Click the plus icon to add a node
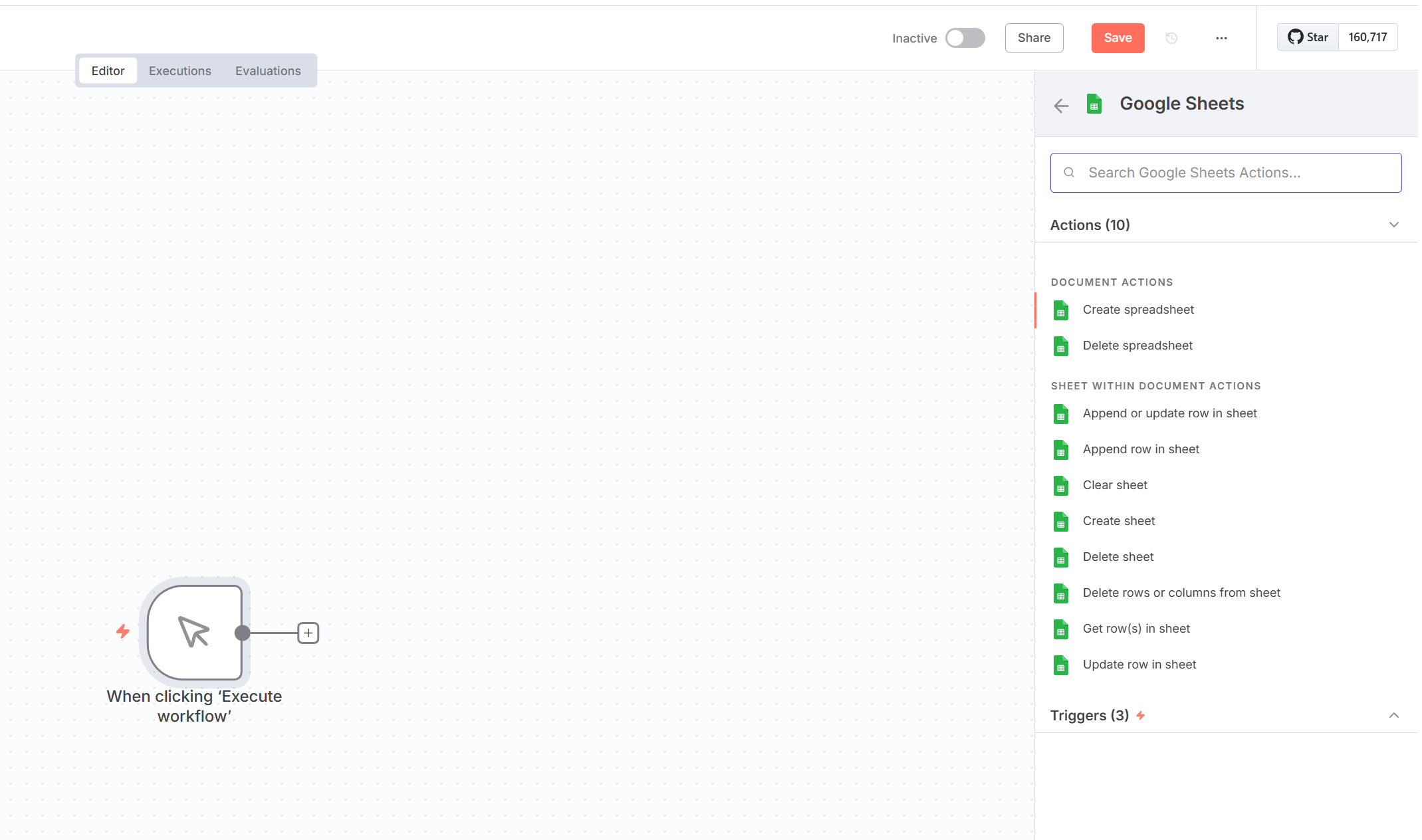This screenshot has height=840, width=1422. tap(308, 633)
